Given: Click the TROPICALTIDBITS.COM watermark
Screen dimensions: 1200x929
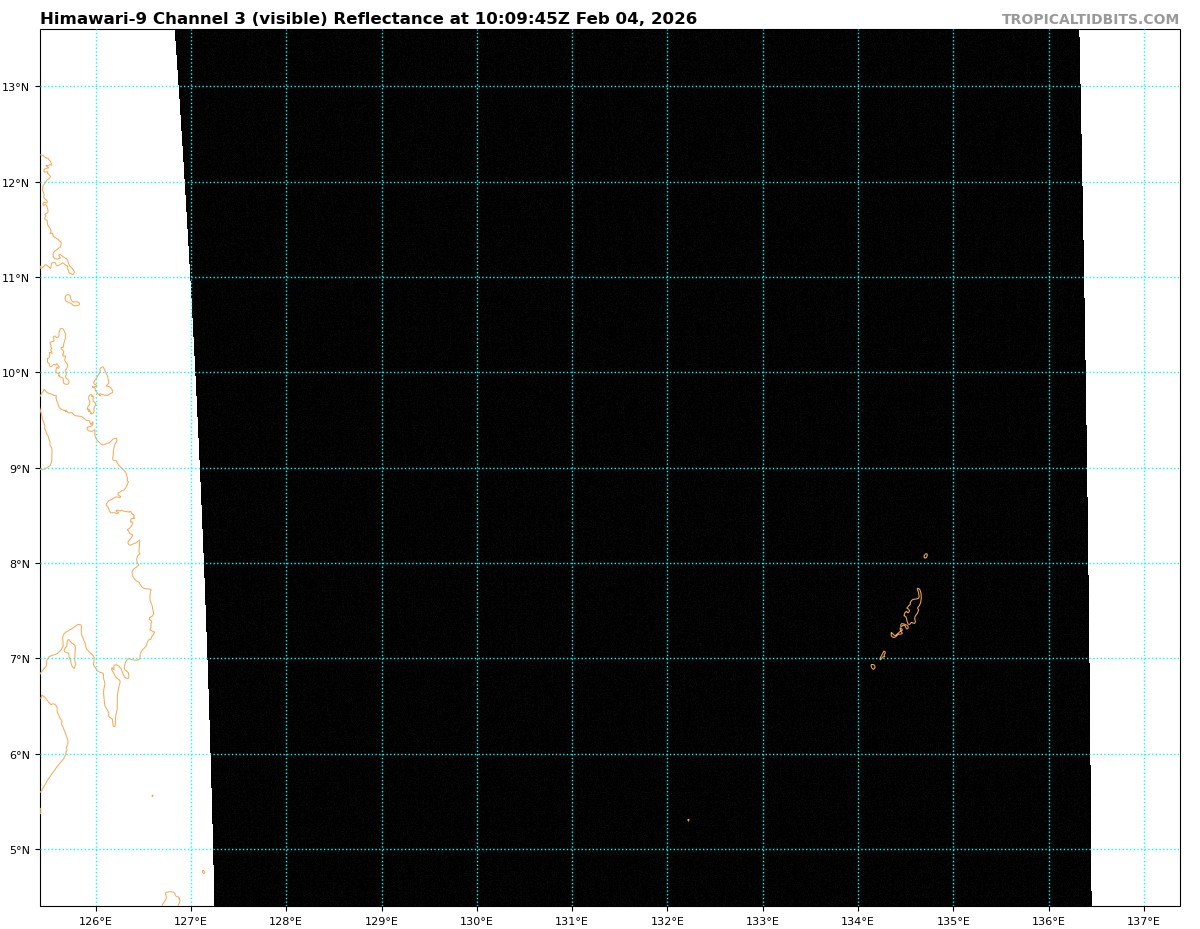Looking at the screenshot, I should (1090, 20).
